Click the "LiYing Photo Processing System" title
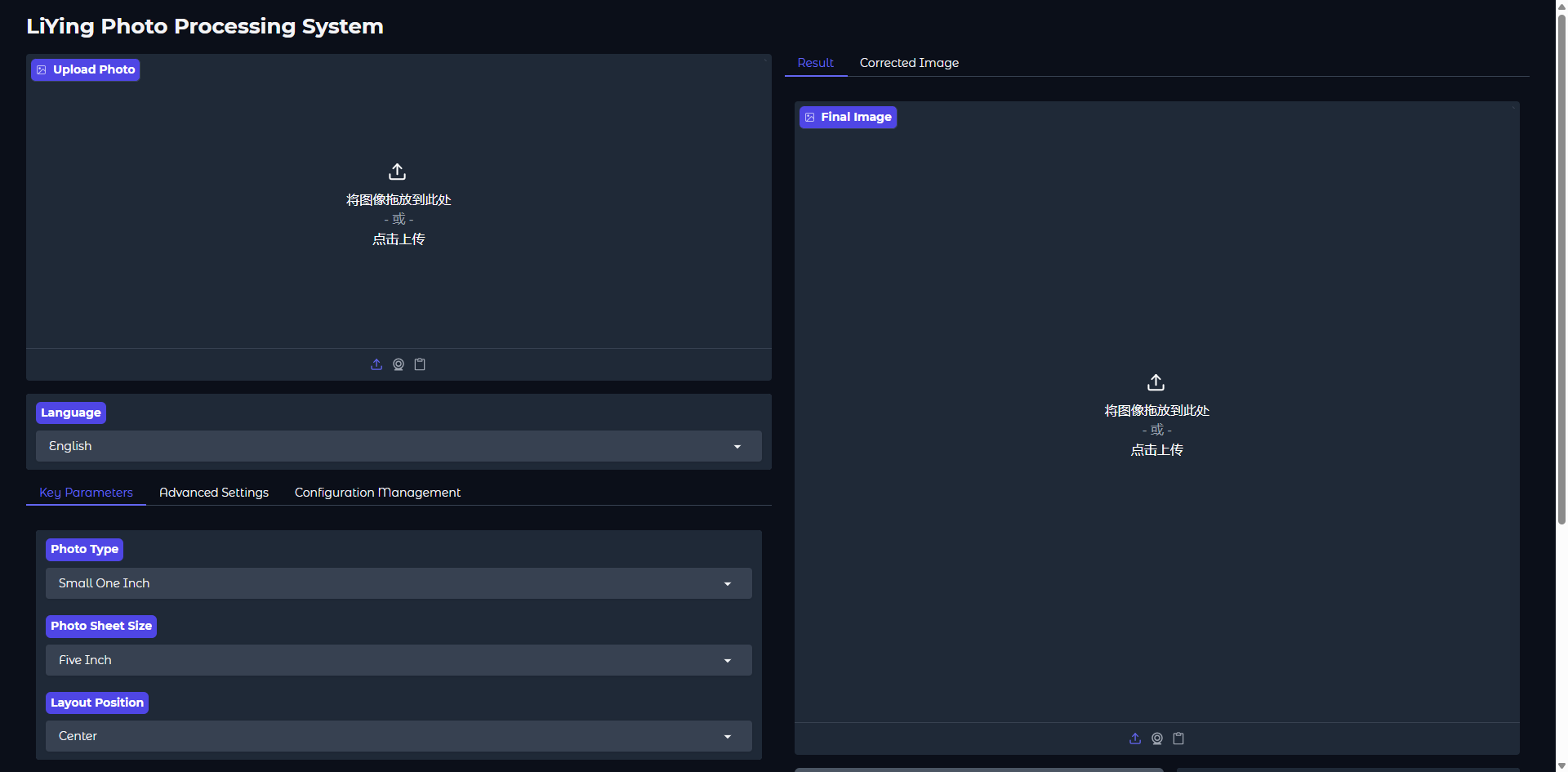The width and height of the screenshot is (1568, 772). click(x=205, y=26)
